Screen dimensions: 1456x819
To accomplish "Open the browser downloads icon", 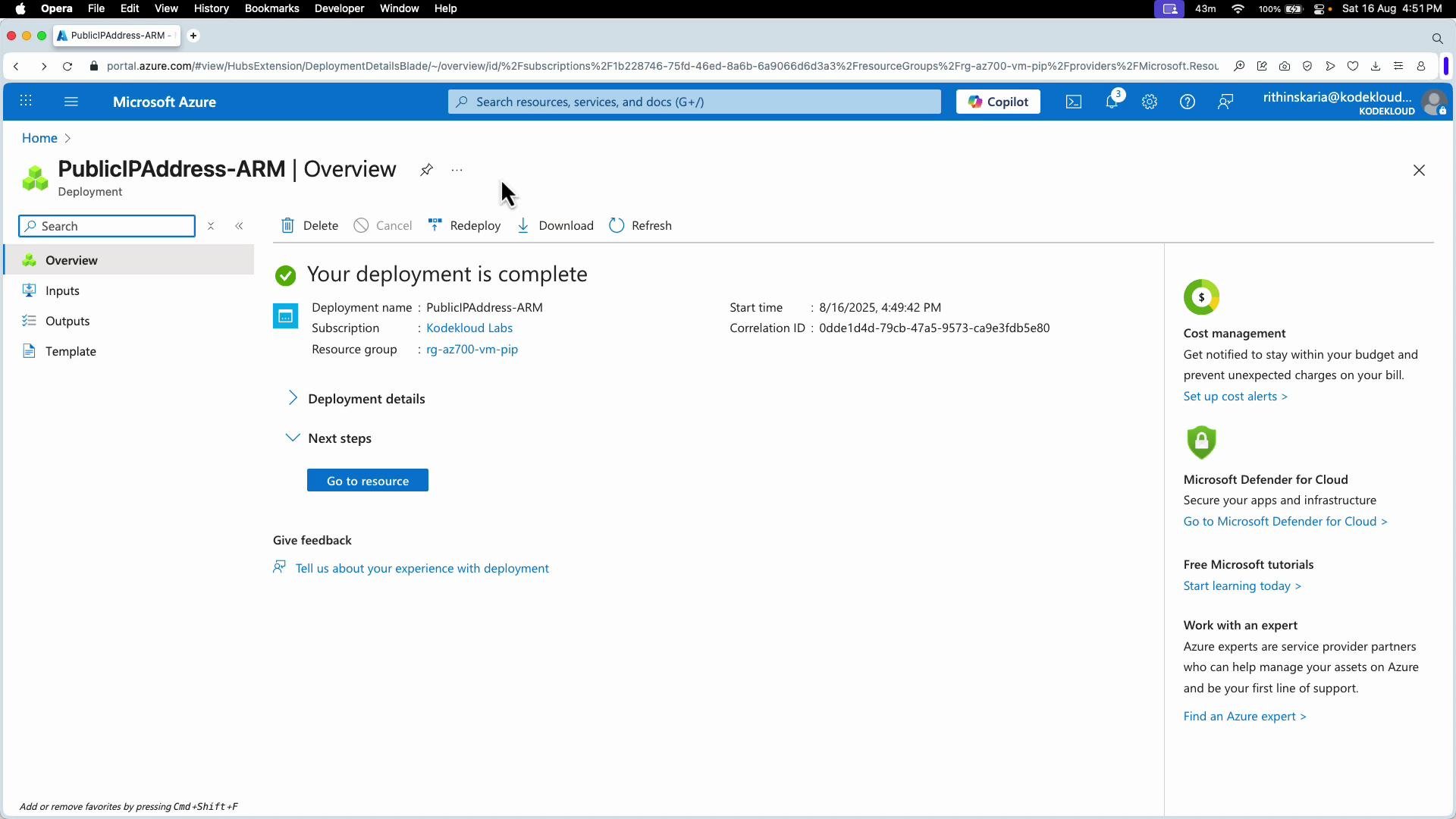I will coord(1376,67).
